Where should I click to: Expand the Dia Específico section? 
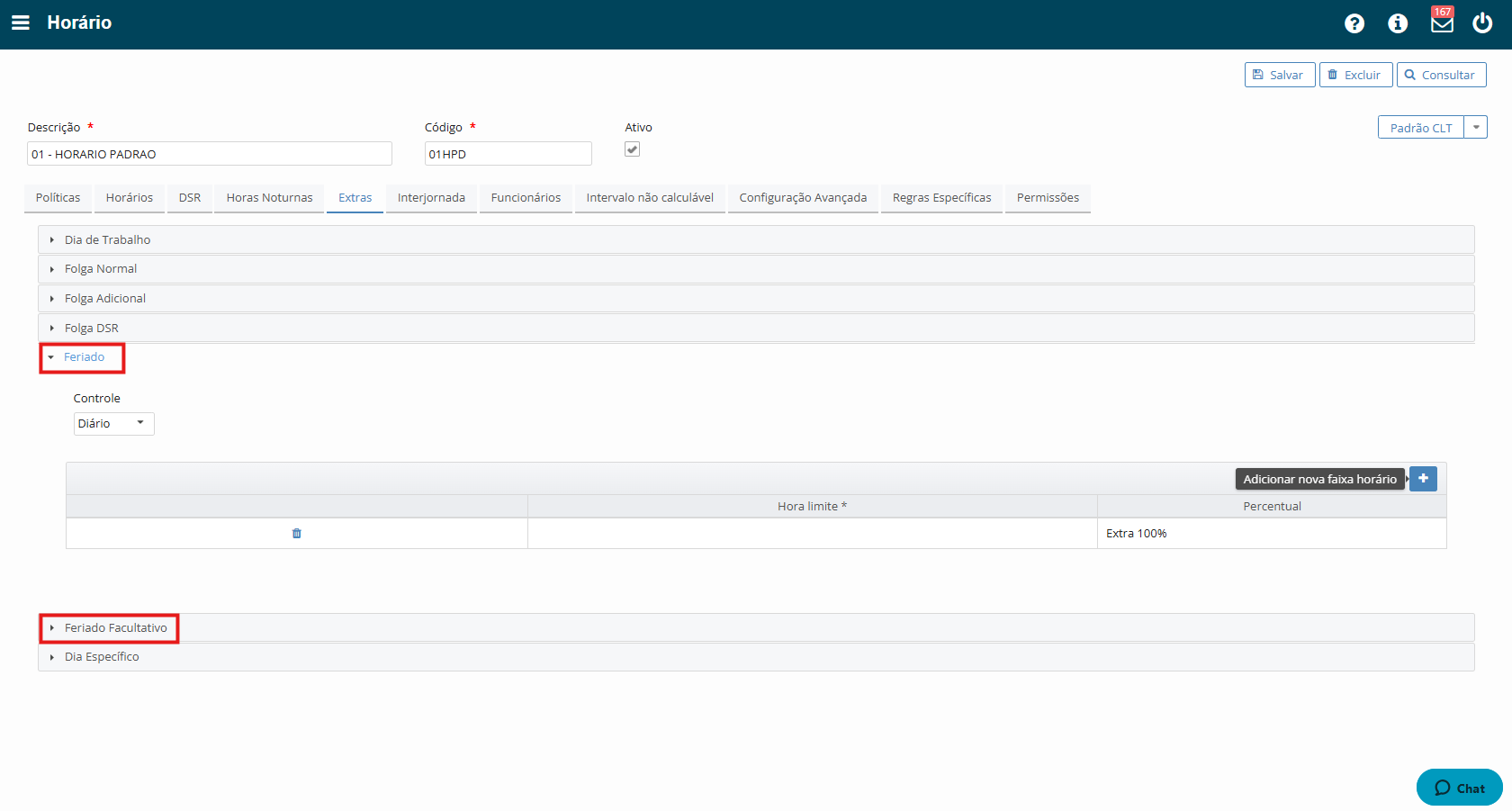pyautogui.click(x=756, y=657)
